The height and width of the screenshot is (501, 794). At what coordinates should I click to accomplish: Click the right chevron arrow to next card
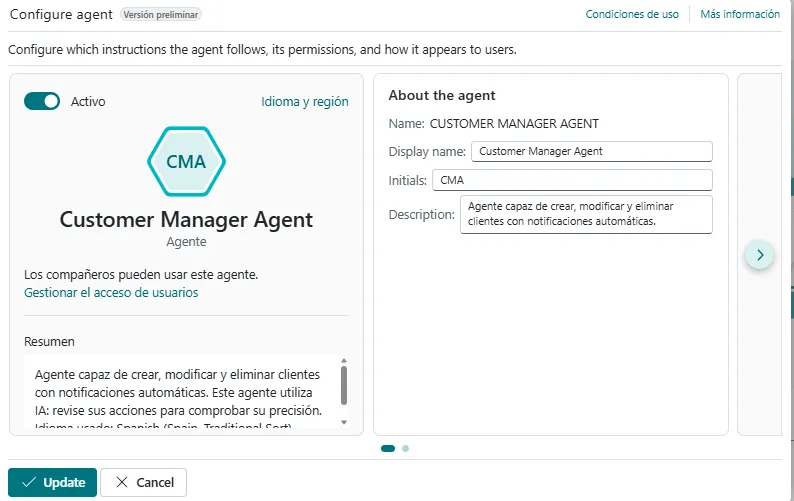click(760, 255)
